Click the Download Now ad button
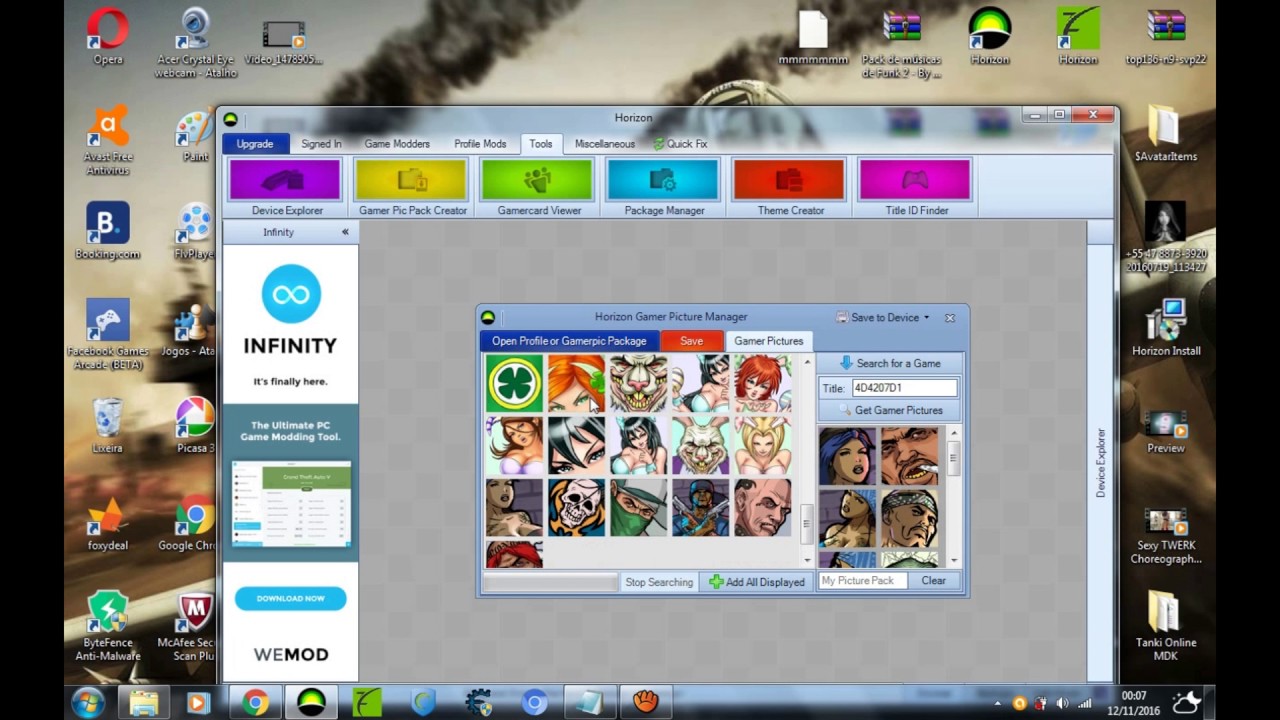The width and height of the screenshot is (1280, 720). pos(290,598)
